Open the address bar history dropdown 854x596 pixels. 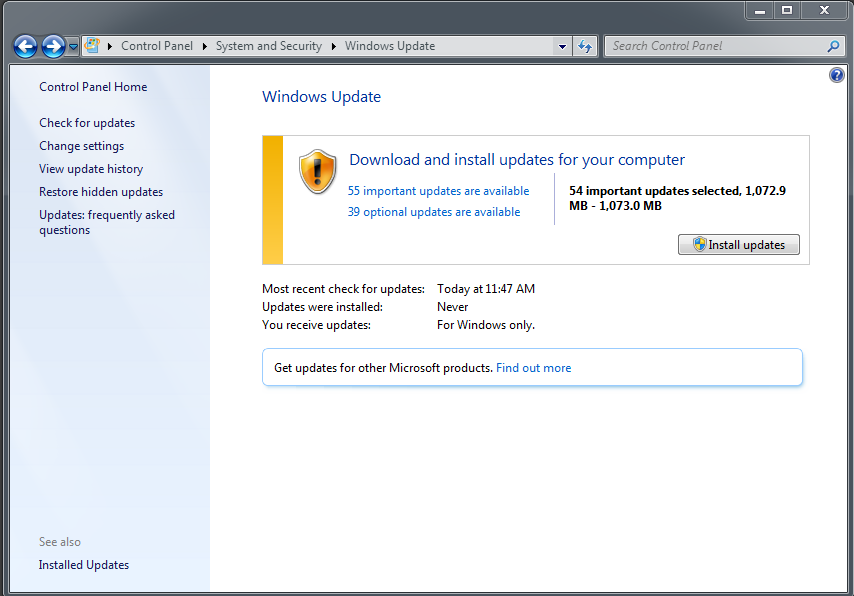pyautogui.click(x=562, y=46)
